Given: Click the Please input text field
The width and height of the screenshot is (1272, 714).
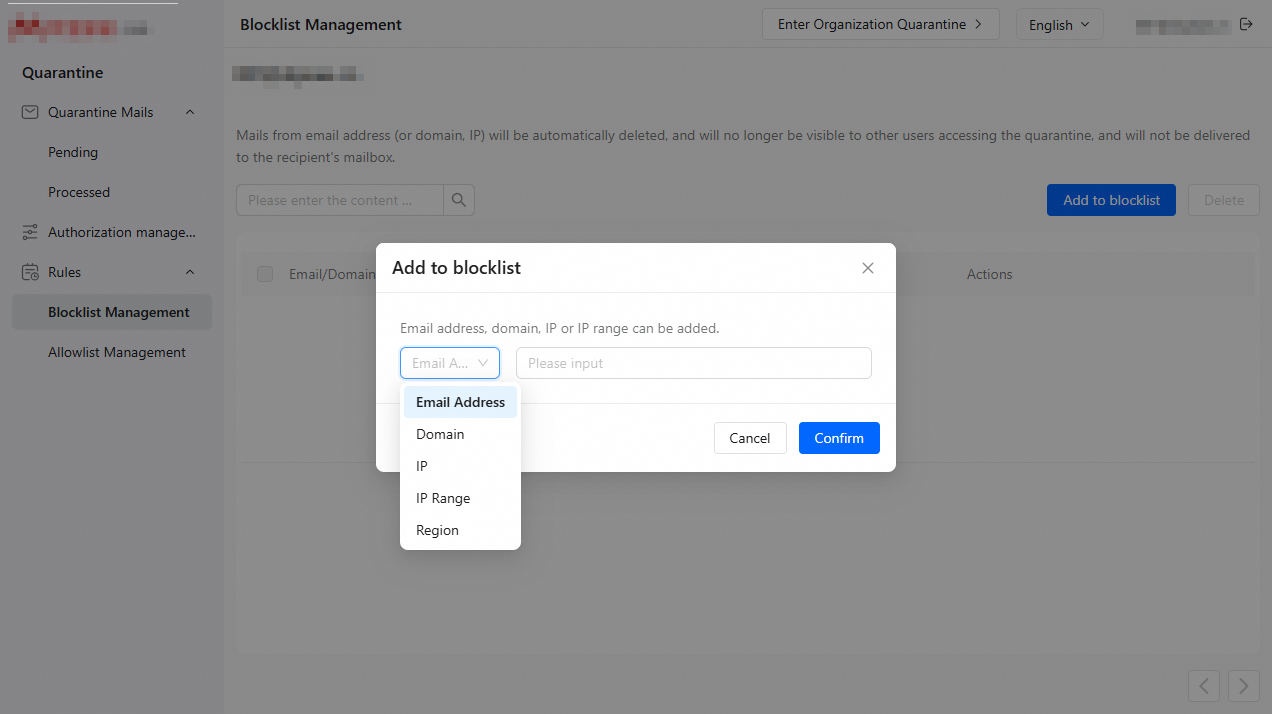Looking at the screenshot, I should pyautogui.click(x=694, y=363).
